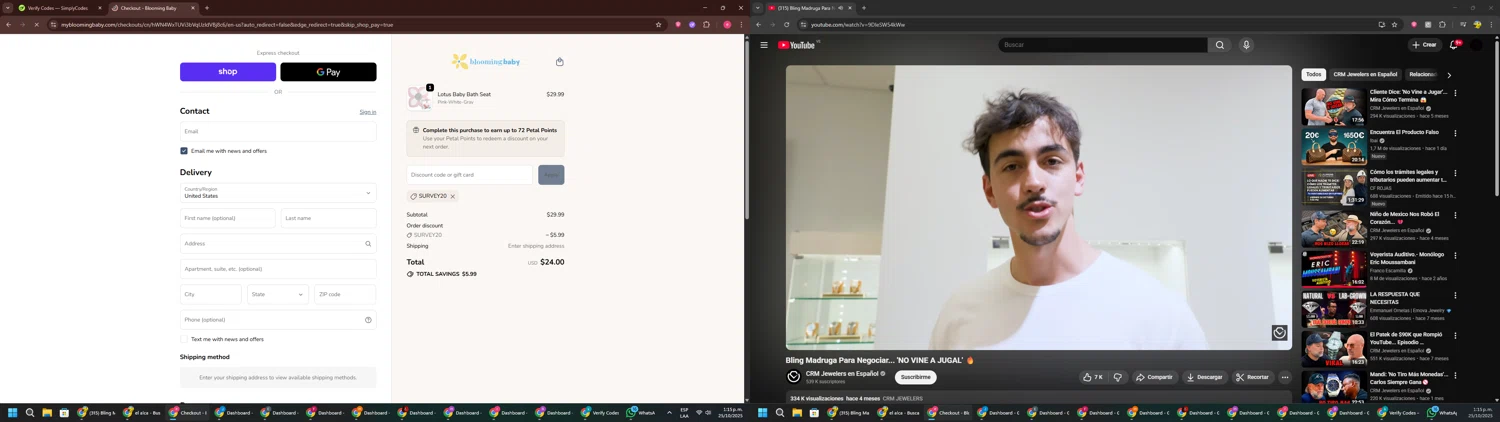1500x422 pixels.
Task: Reload the YouTube page
Action: coord(787,25)
